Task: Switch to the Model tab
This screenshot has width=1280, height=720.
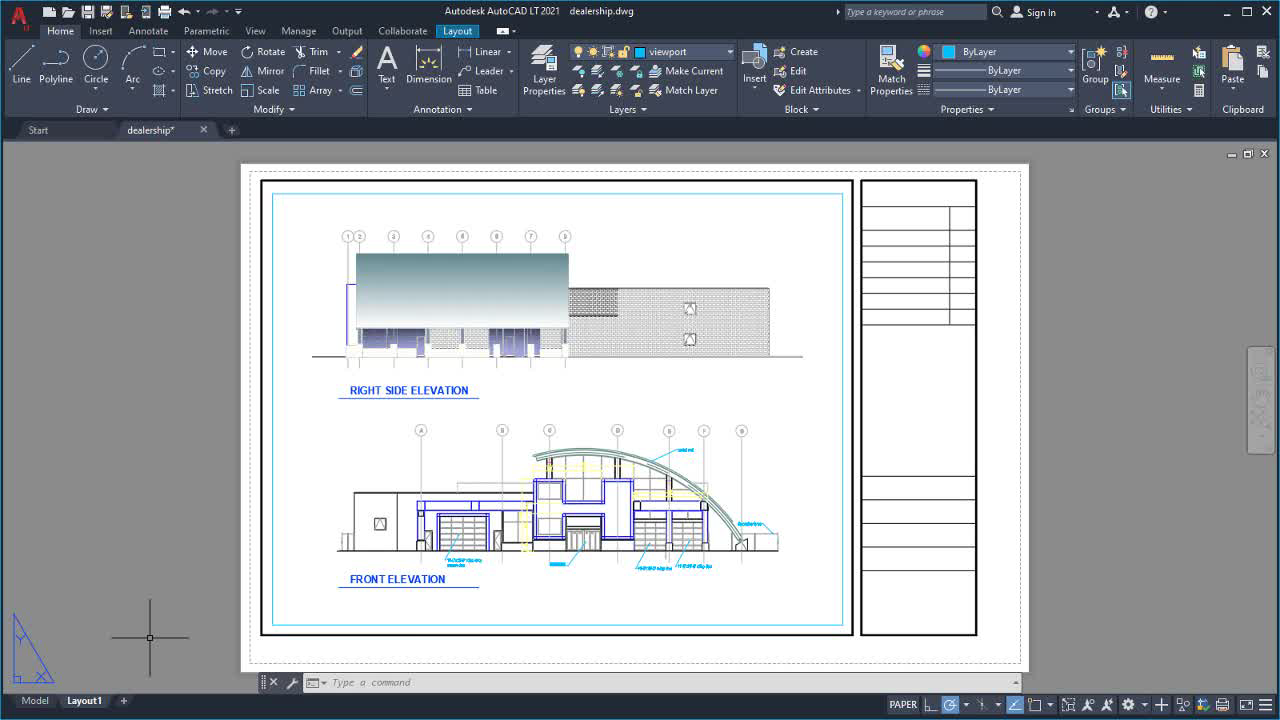Action: (x=34, y=701)
